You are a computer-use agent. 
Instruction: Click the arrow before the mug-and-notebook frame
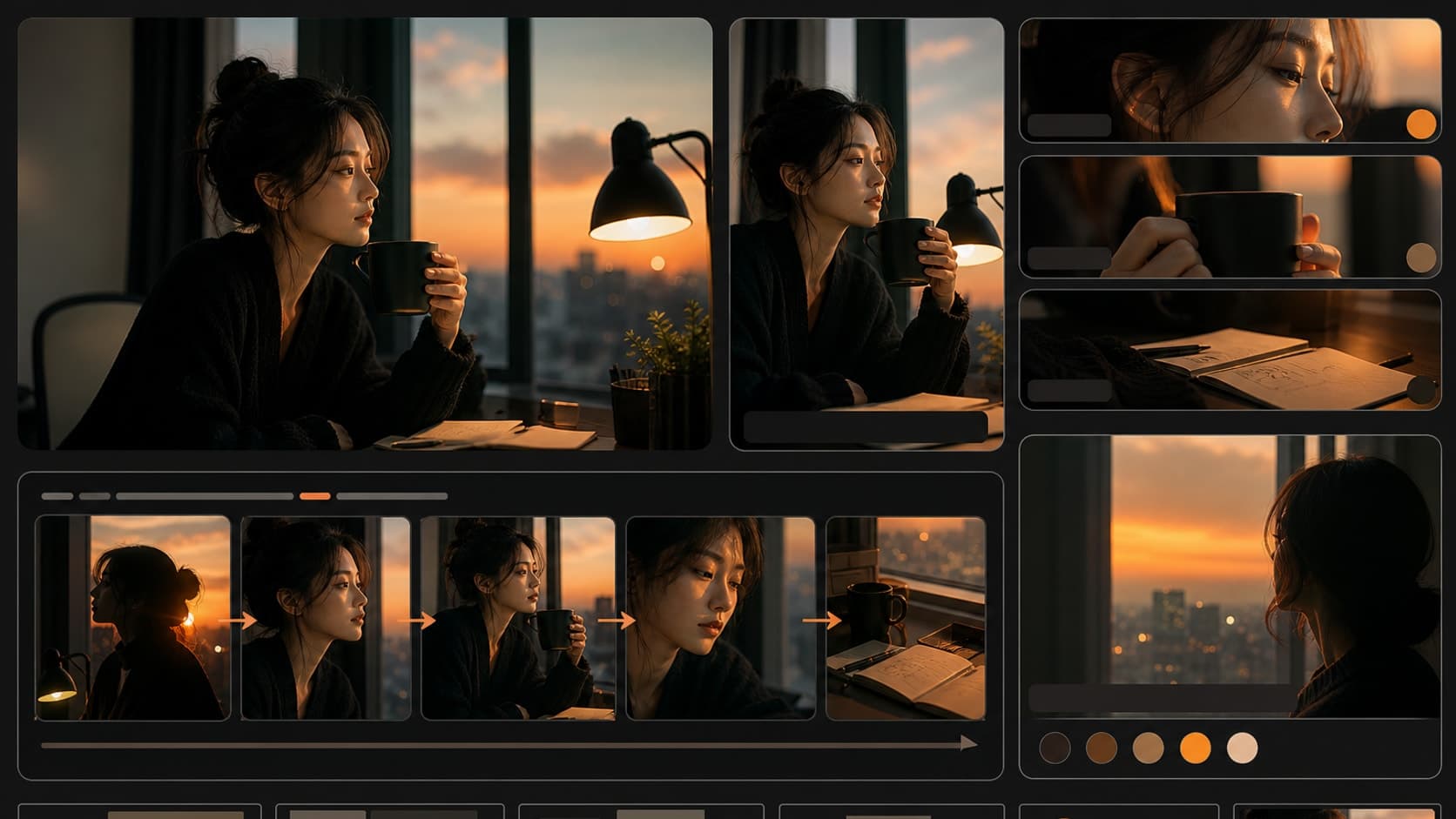click(x=821, y=621)
